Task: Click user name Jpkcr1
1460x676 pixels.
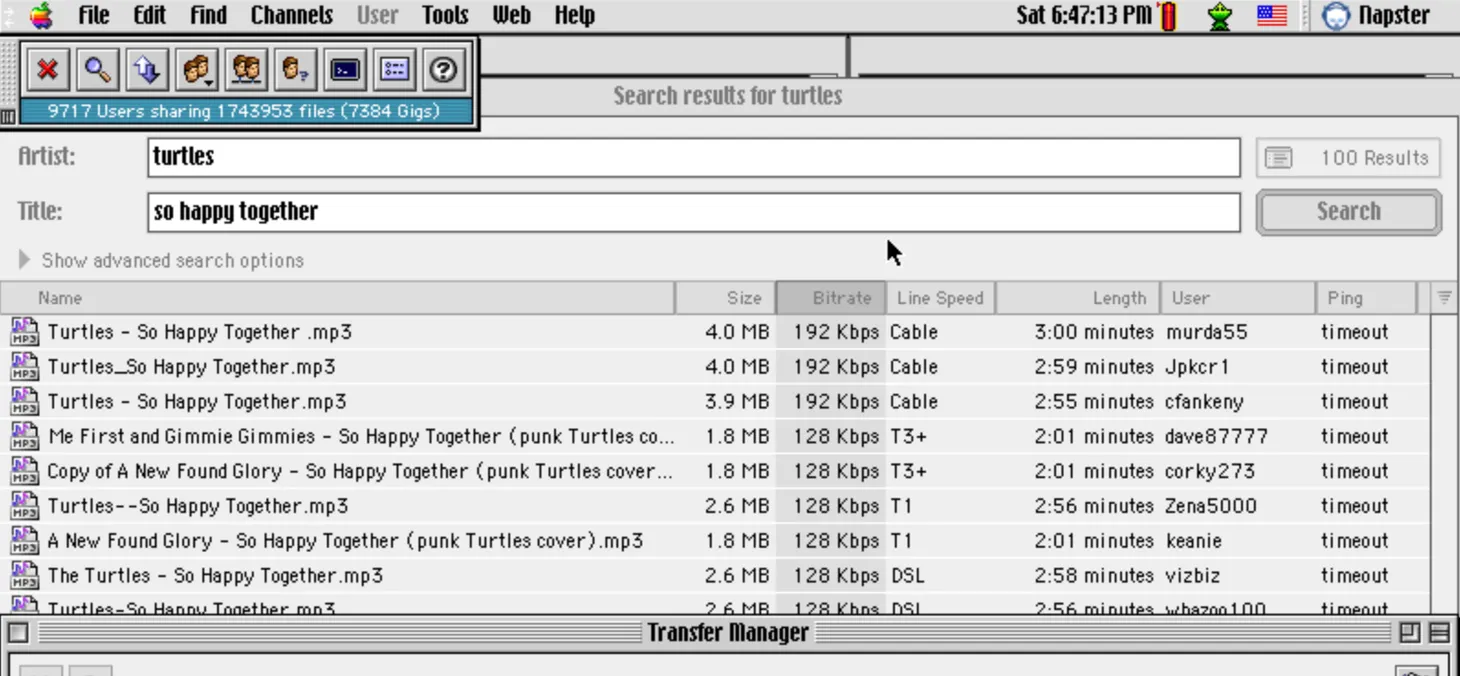Action: 1197,367
